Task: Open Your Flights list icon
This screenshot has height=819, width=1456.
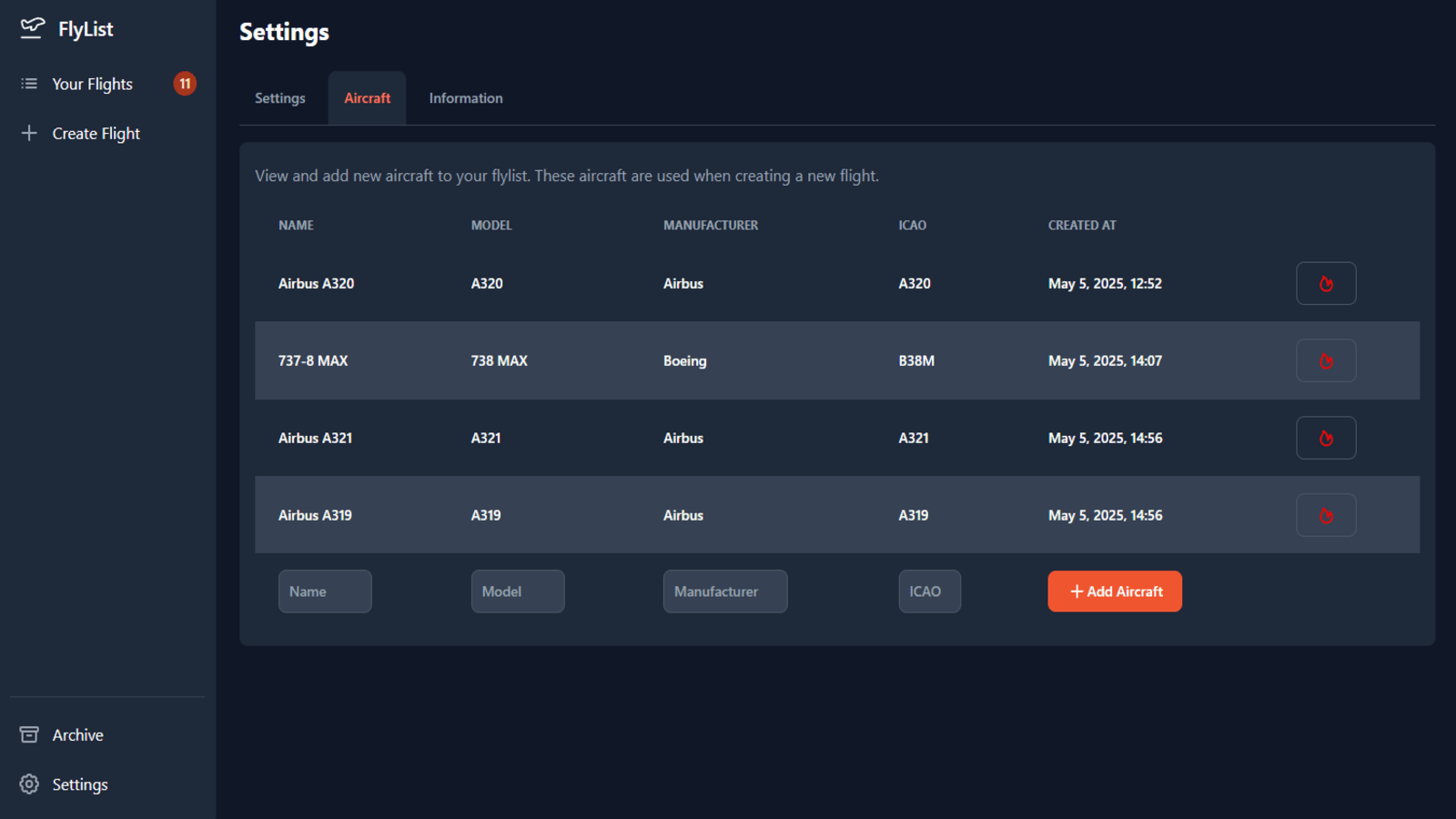Action: 29,84
